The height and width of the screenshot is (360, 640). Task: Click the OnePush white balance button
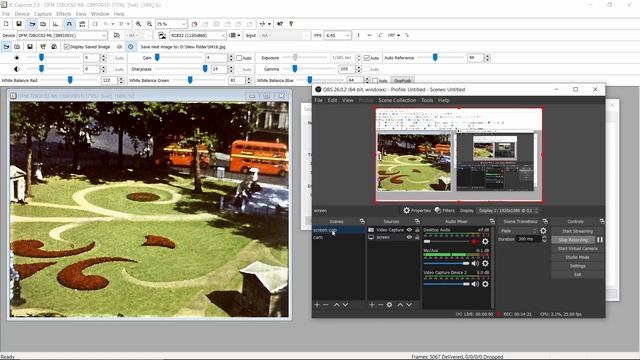[x=402, y=81]
